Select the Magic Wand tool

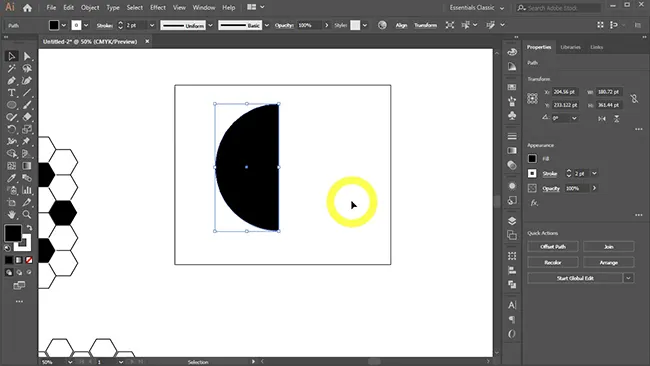click(x=12, y=68)
